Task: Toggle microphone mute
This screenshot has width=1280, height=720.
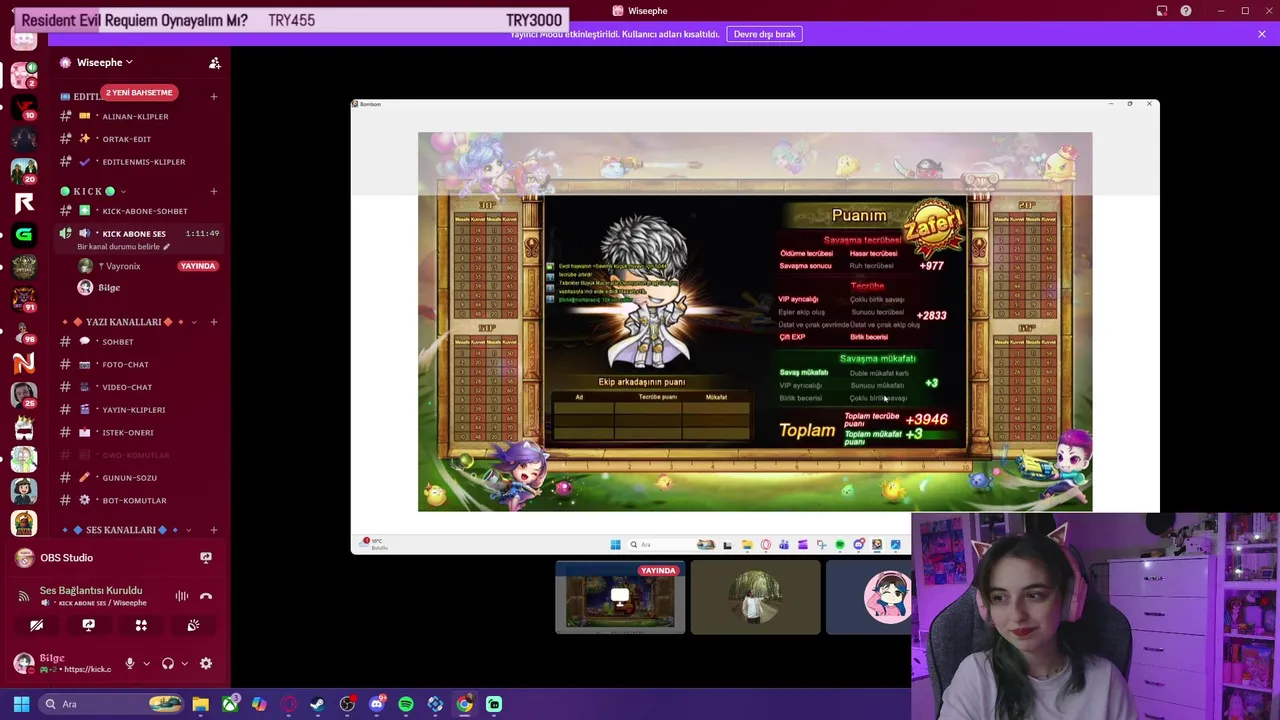Action: coord(129,663)
